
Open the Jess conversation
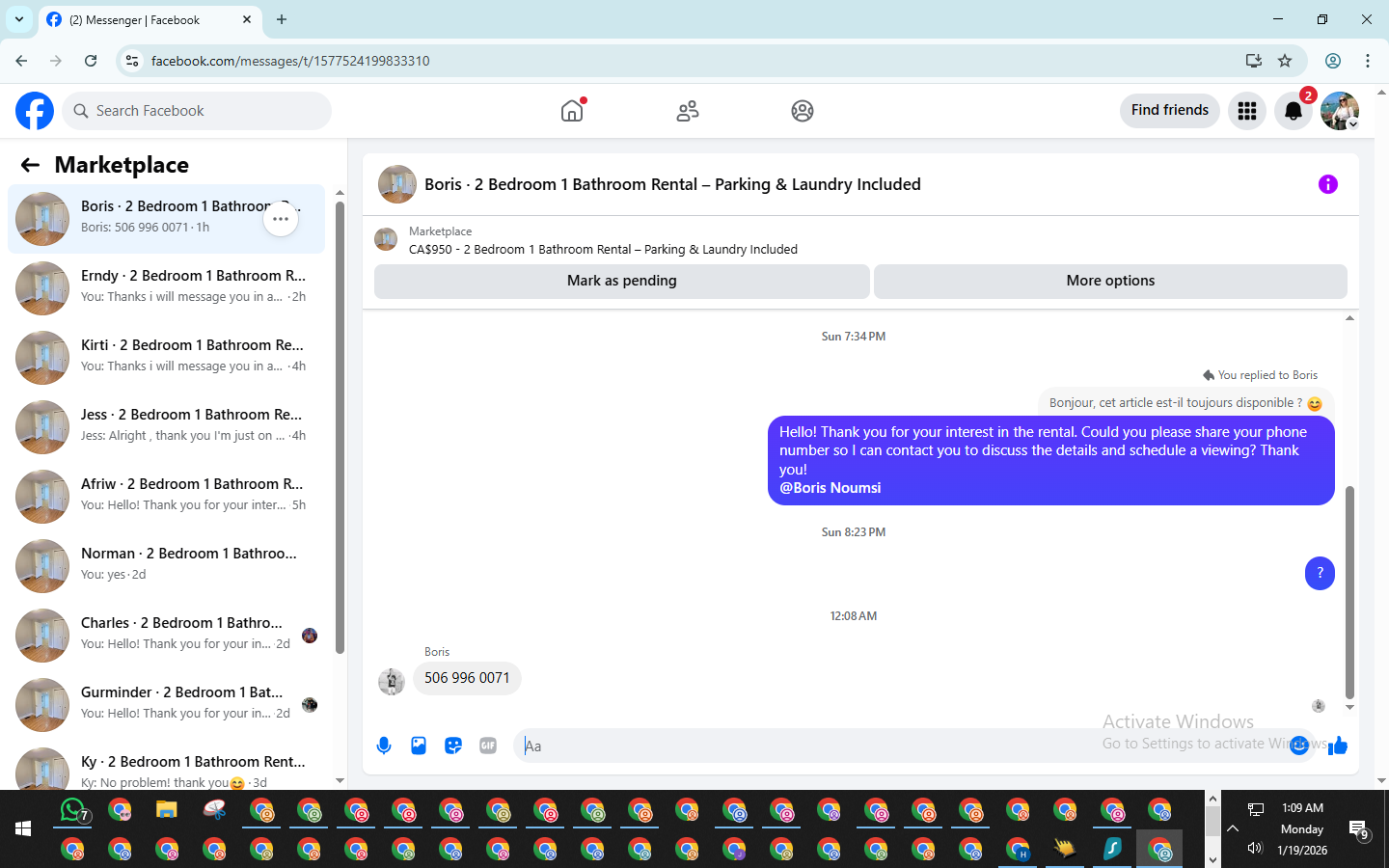166,427
